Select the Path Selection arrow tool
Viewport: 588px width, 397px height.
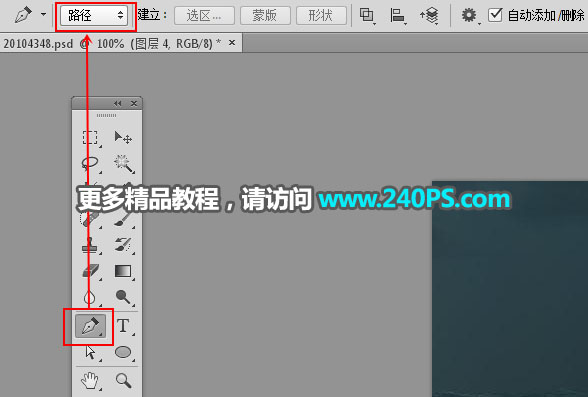90,353
